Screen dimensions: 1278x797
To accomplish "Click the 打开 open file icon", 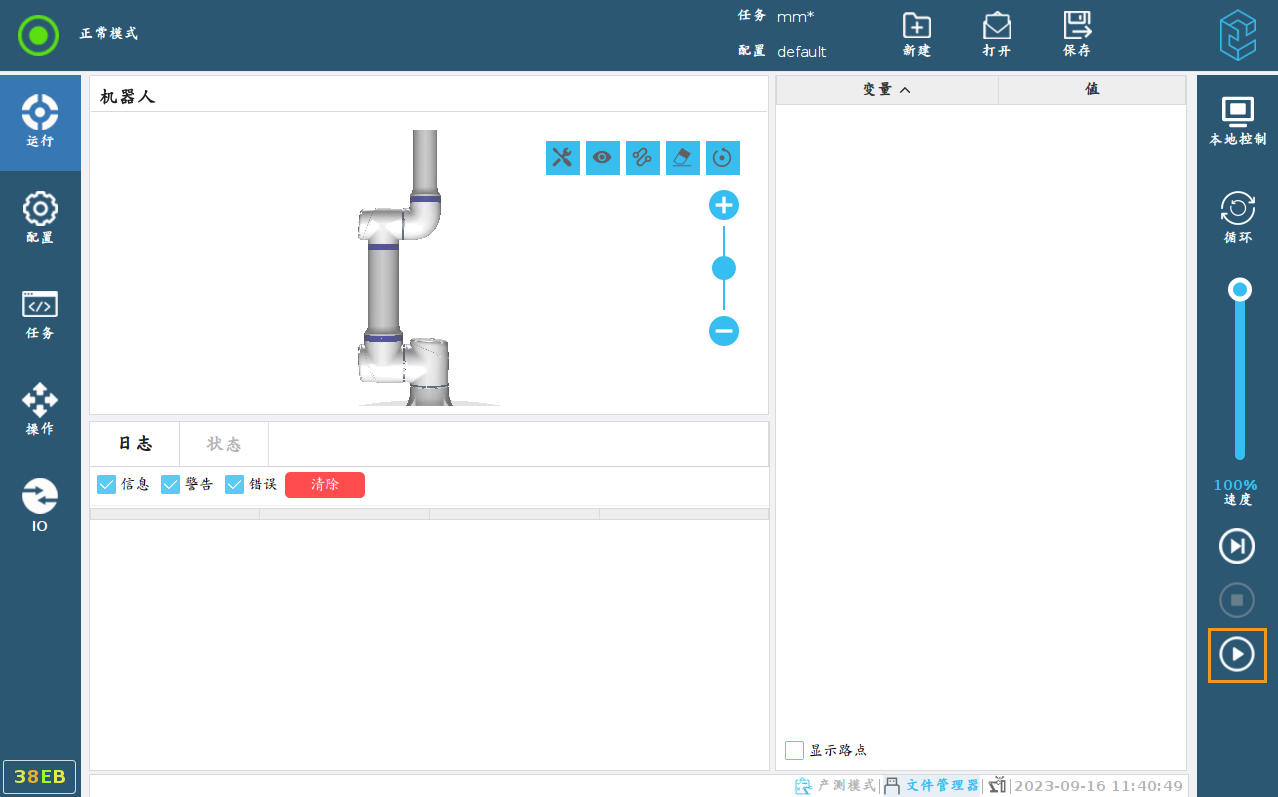I will (996, 34).
